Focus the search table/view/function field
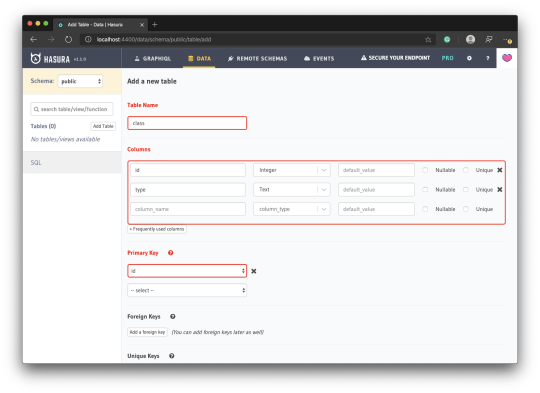540x393 pixels. coord(72,109)
